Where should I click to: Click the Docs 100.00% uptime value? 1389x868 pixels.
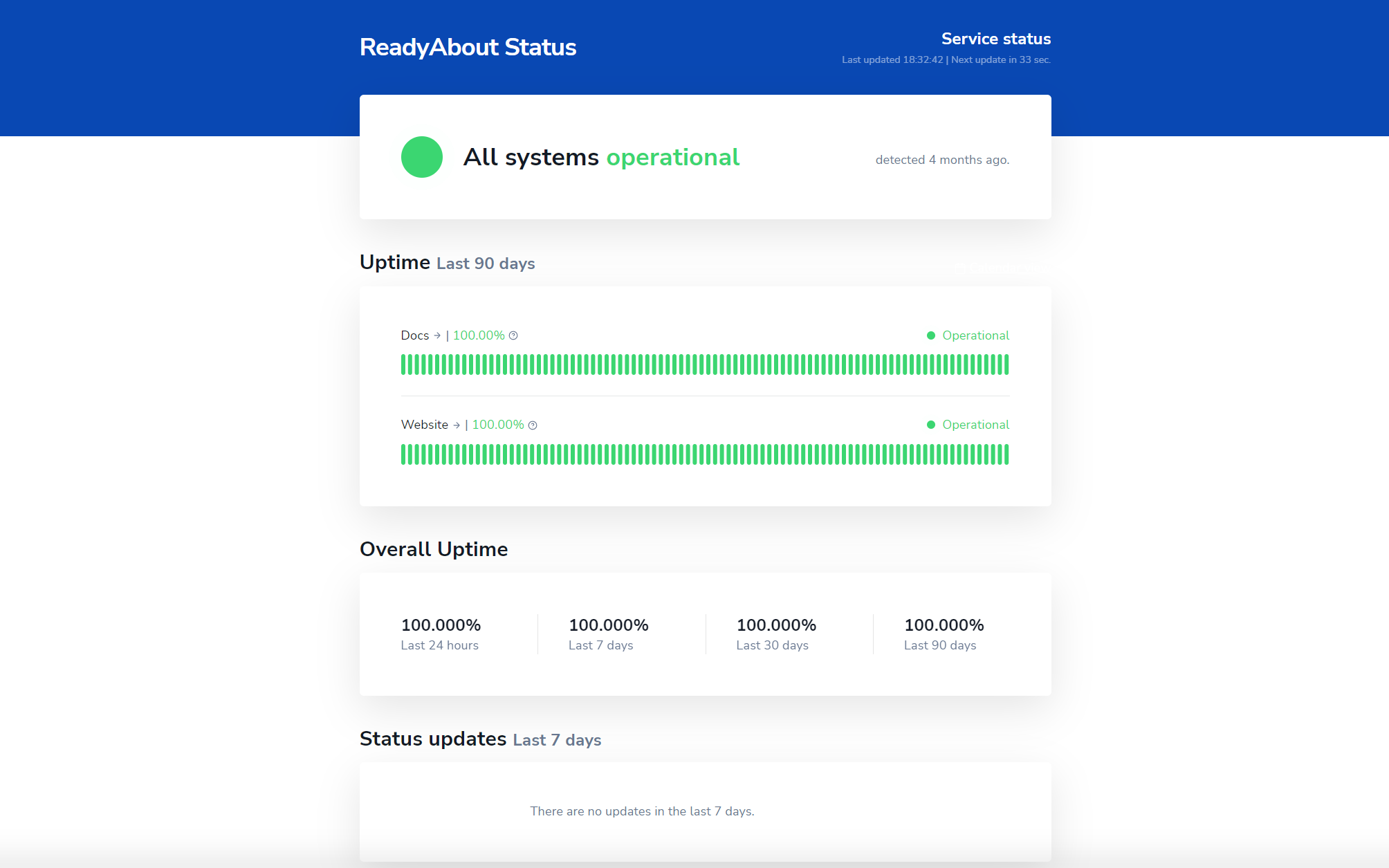coord(479,335)
